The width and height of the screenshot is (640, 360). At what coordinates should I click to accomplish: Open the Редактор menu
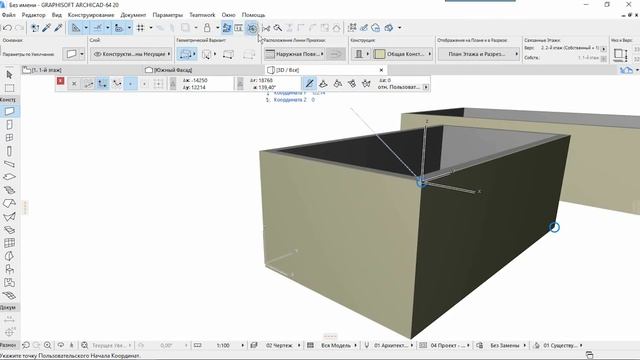[x=33, y=15]
